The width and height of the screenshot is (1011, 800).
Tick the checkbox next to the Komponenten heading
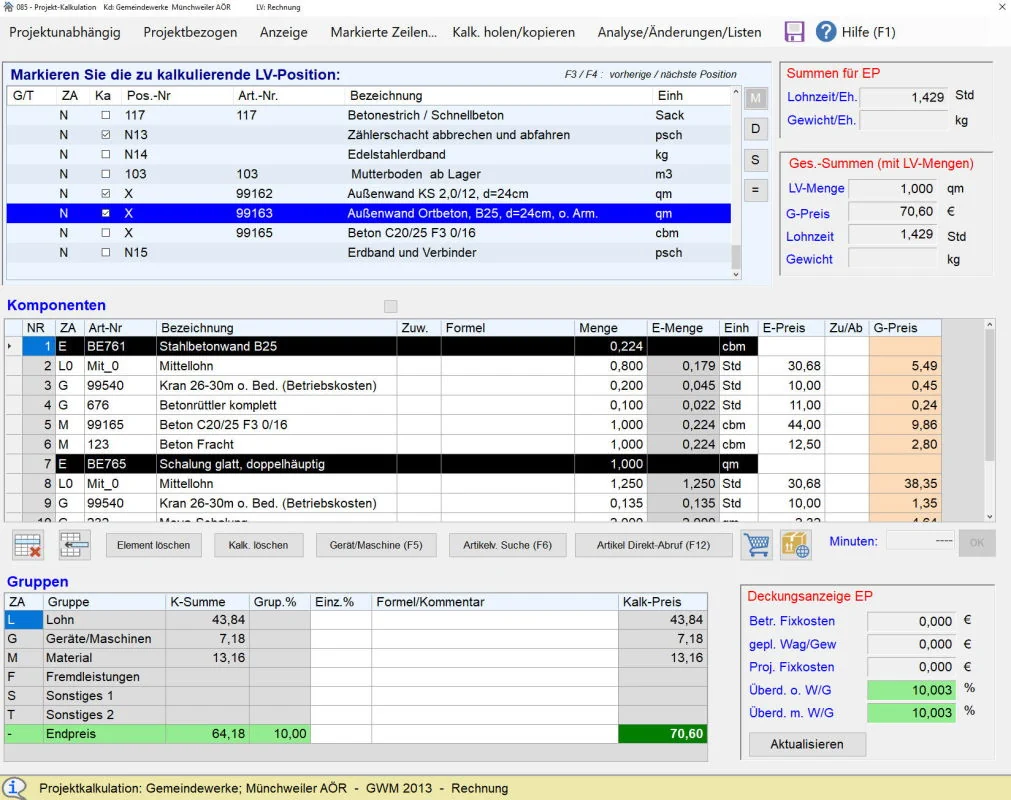(x=391, y=306)
